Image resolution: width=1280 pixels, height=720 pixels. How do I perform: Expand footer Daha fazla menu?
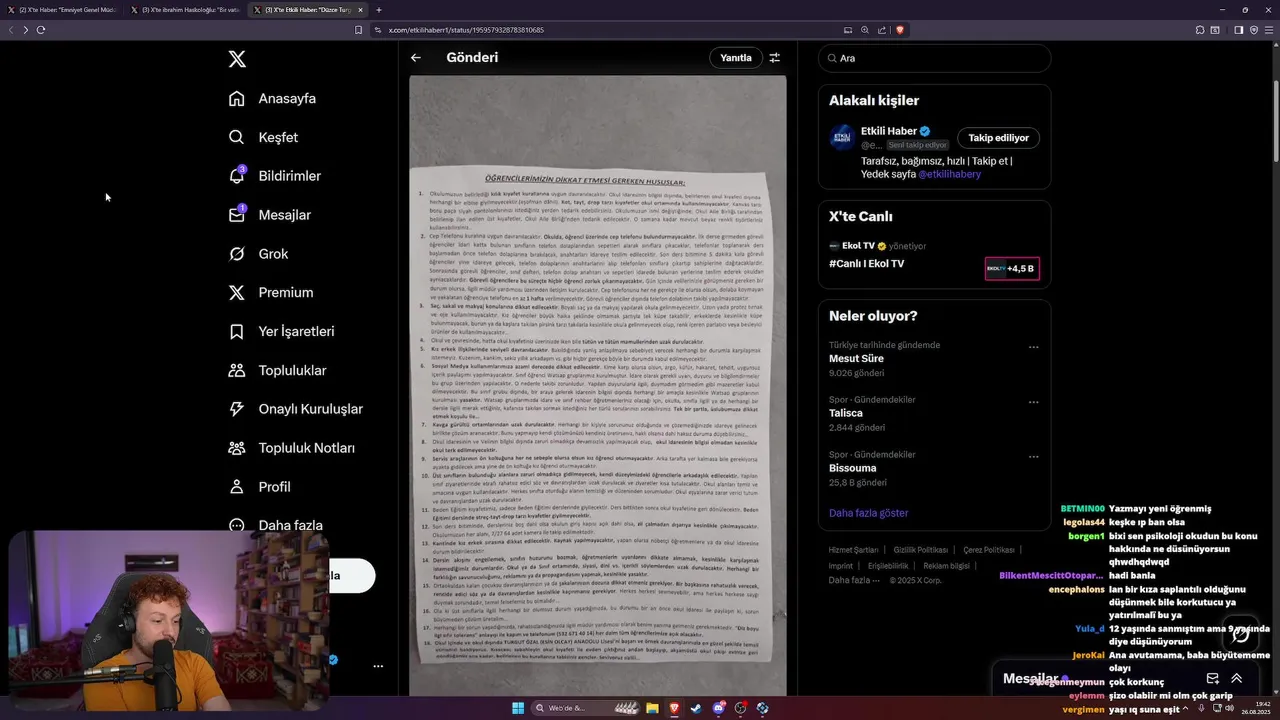point(853,580)
